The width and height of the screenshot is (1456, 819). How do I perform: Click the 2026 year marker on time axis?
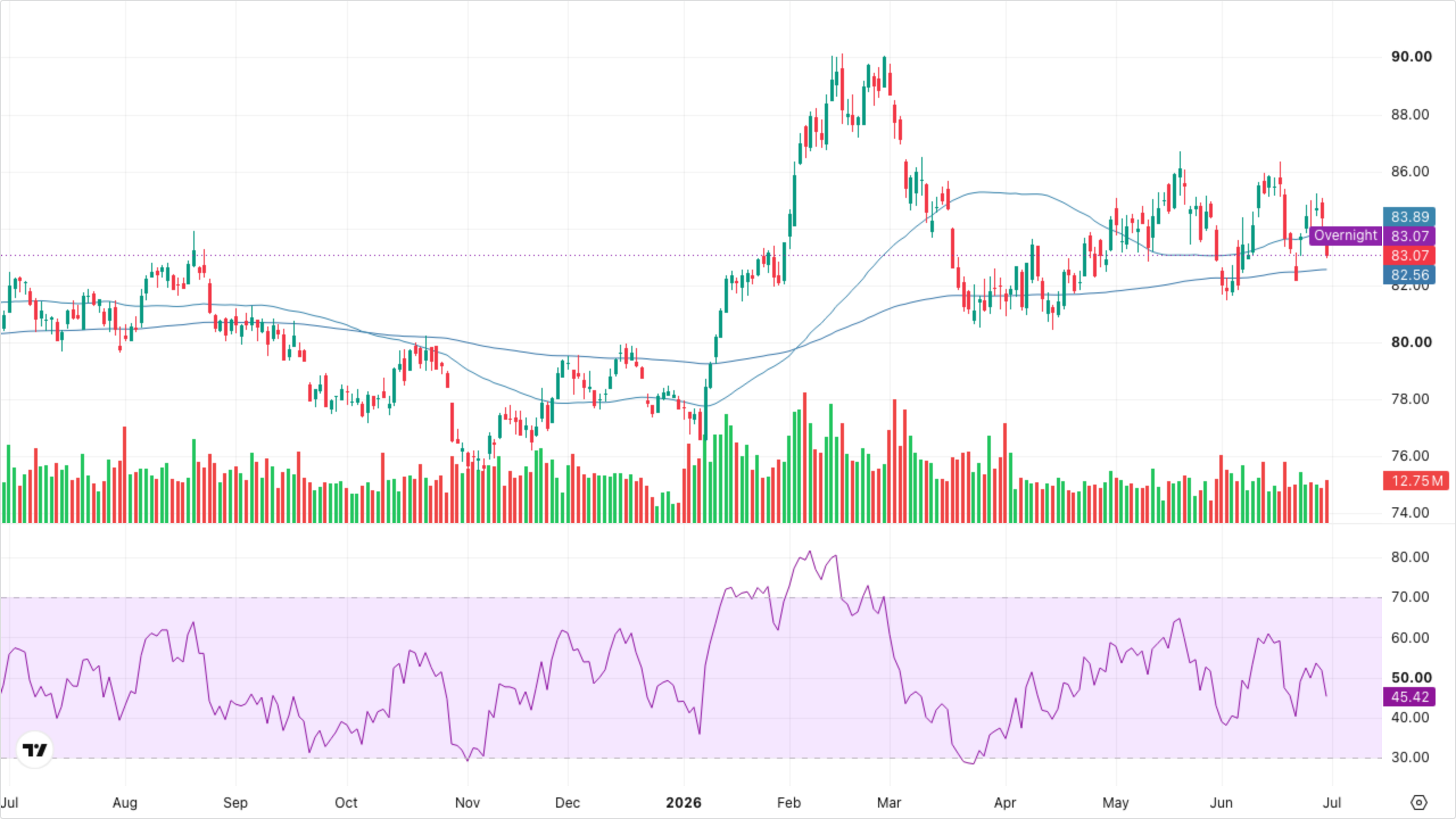pos(684,803)
